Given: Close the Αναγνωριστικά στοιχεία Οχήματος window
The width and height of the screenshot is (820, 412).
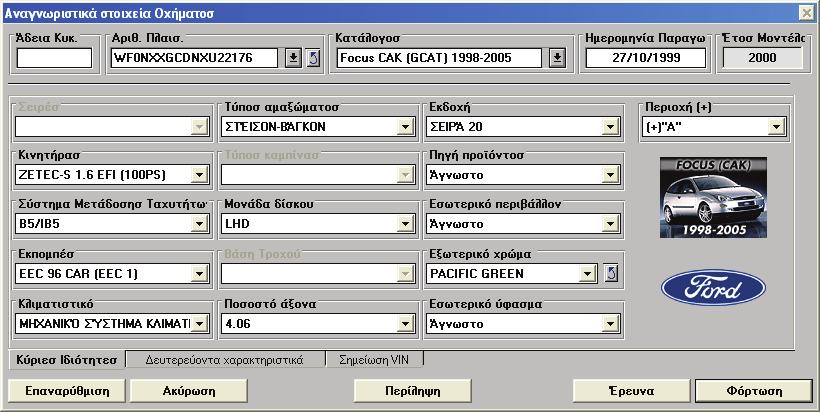Looking at the screenshot, I should [x=806, y=13].
